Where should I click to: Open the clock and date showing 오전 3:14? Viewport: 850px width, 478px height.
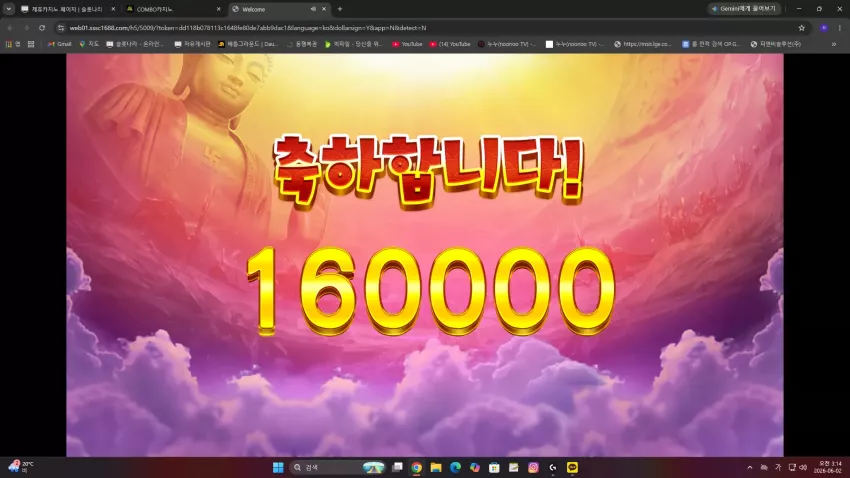point(830,467)
